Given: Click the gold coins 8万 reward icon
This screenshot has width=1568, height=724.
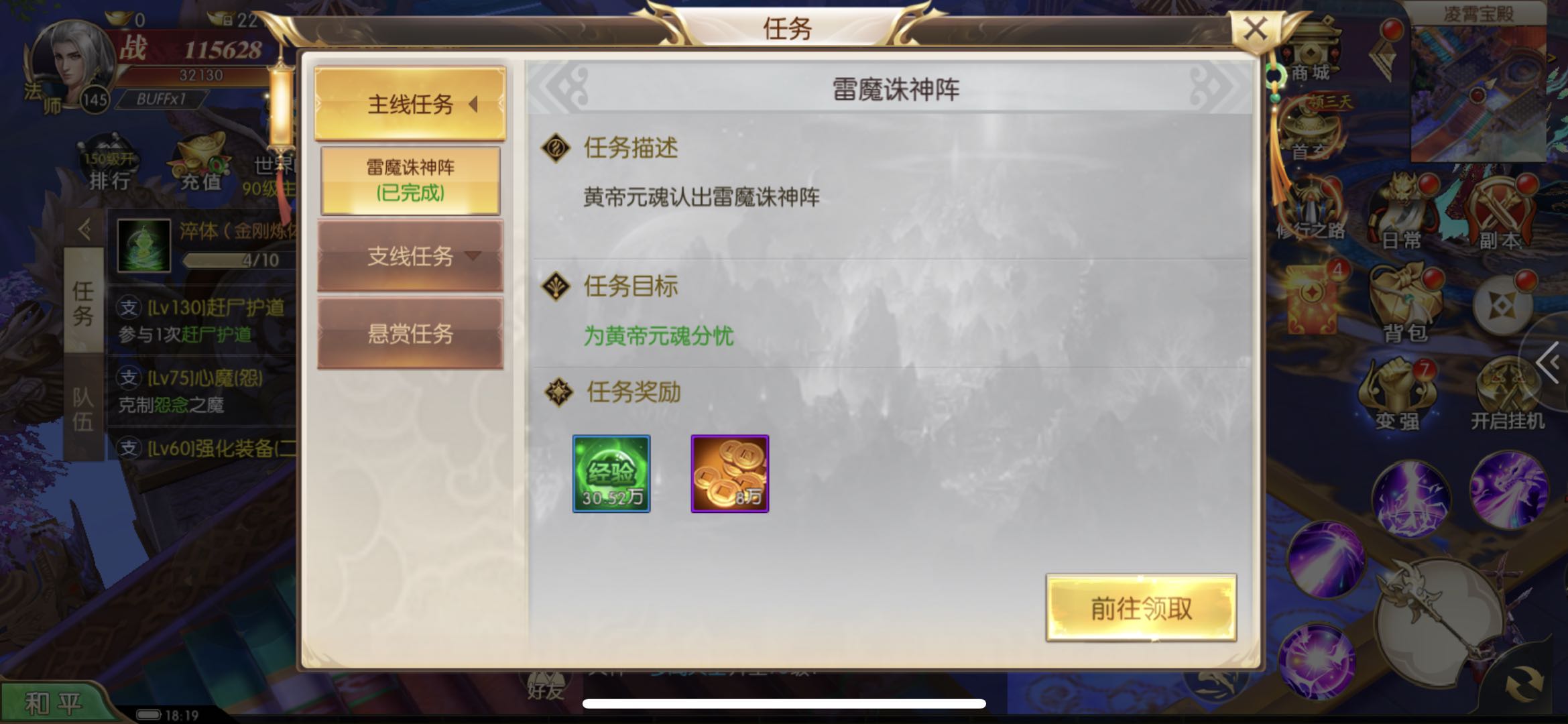Looking at the screenshot, I should coord(730,474).
